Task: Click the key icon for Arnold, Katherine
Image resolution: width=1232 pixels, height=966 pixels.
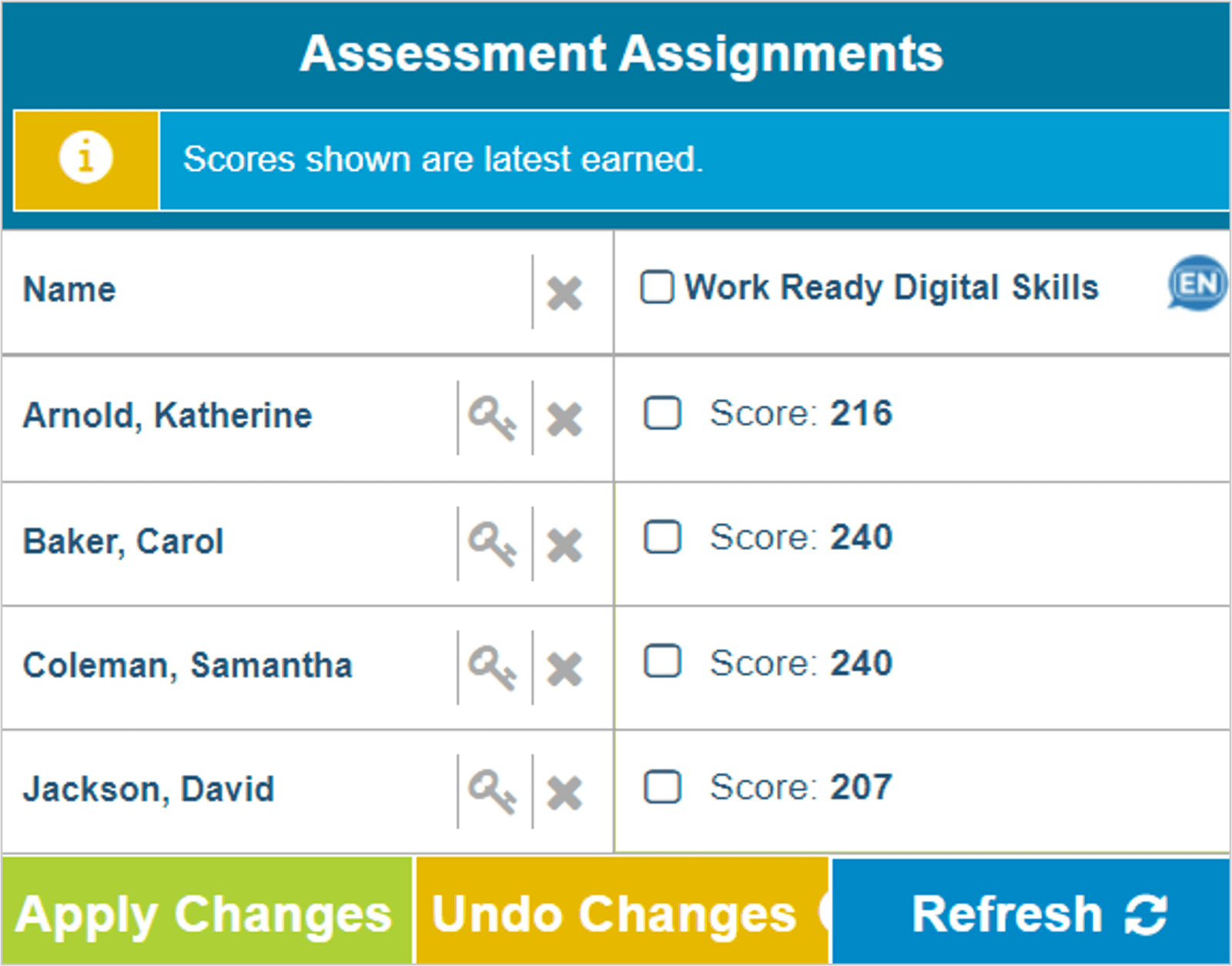Action: tap(493, 418)
